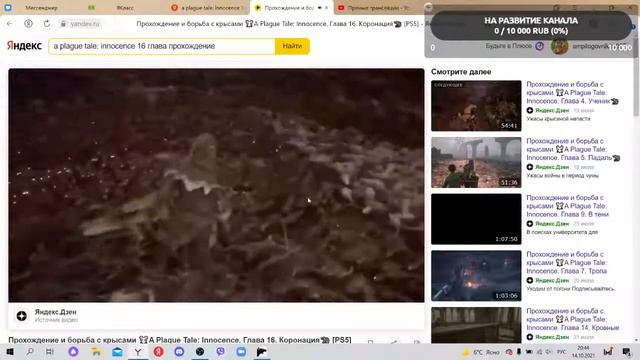Open the user profile avatar

[x=559, y=46]
